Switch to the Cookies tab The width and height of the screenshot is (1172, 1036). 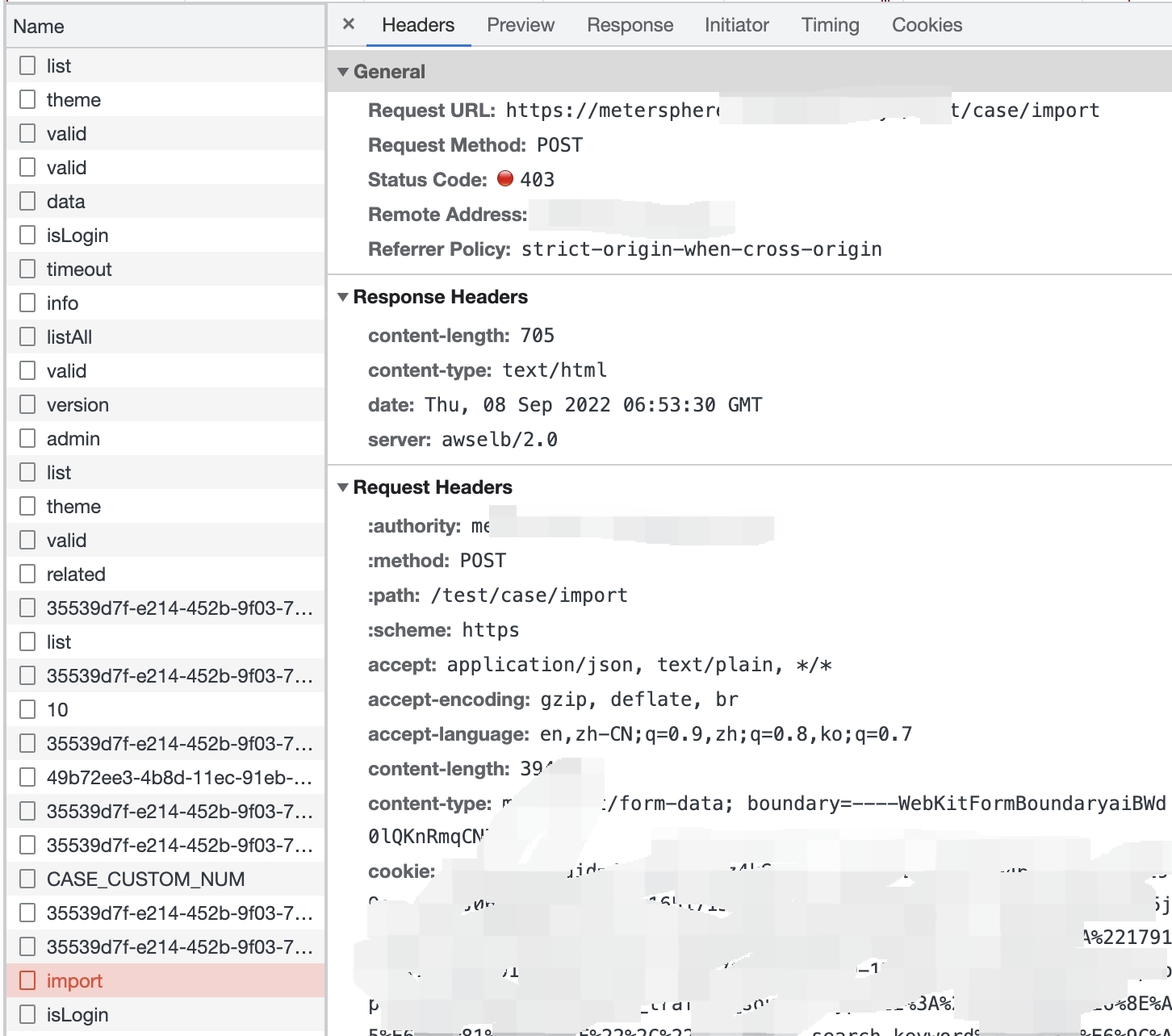(x=926, y=25)
